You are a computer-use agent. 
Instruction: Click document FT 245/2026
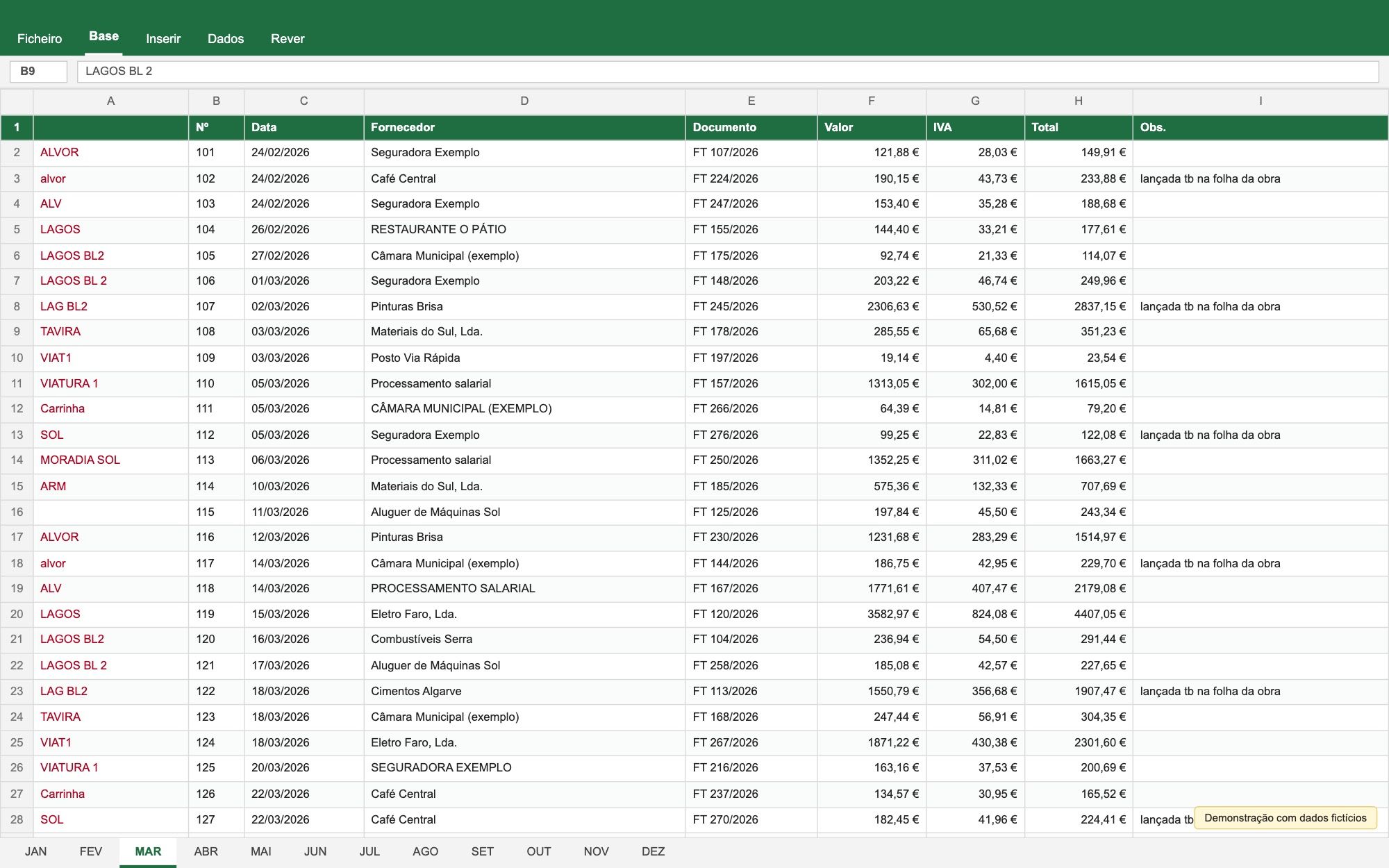coord(751,306)
